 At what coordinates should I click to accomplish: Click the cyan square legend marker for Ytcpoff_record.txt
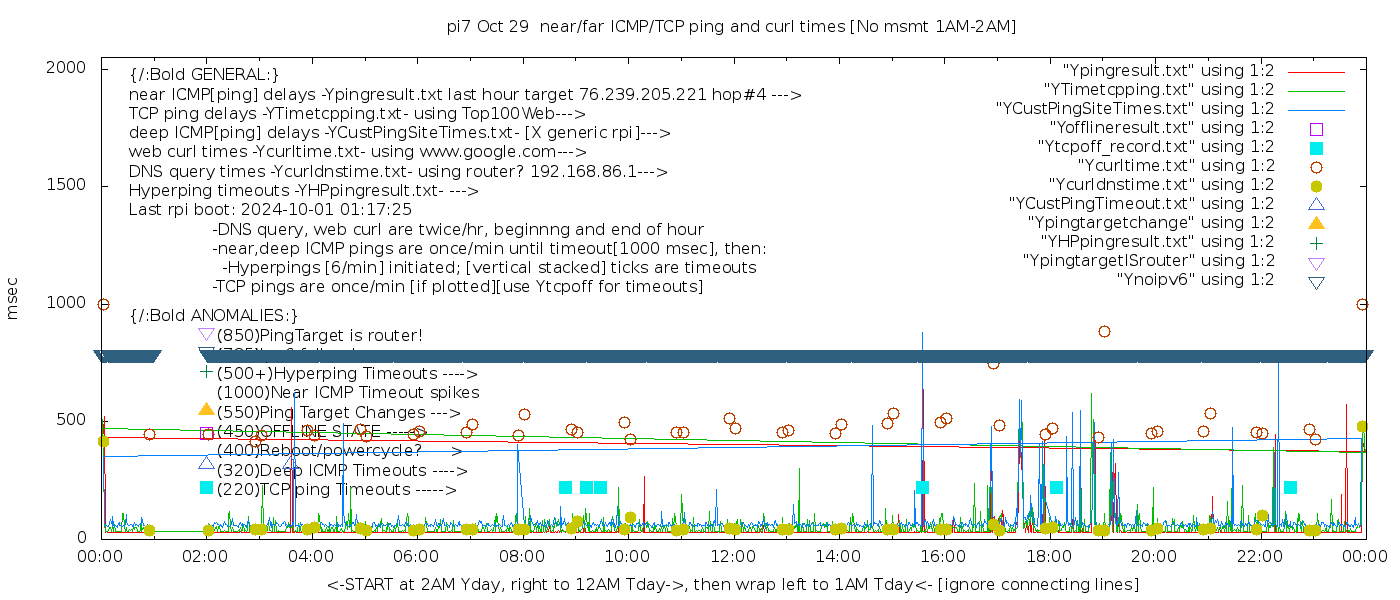pos(1316,147)
